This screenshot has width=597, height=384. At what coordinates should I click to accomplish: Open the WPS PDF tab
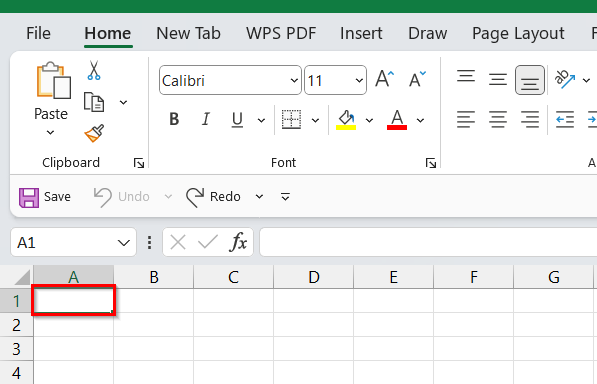coord(281,33)
